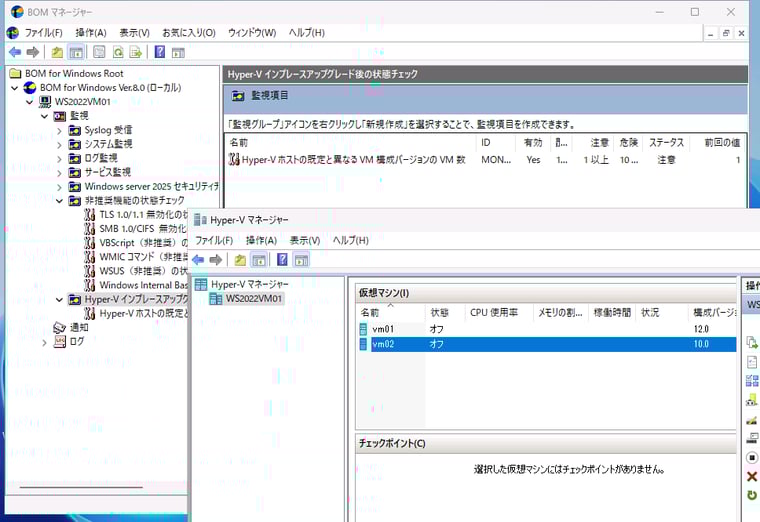Open ファイル(F) menu in Hyper-V Manager
This screenshot has width=760, height=522.
tap(214, 240)
